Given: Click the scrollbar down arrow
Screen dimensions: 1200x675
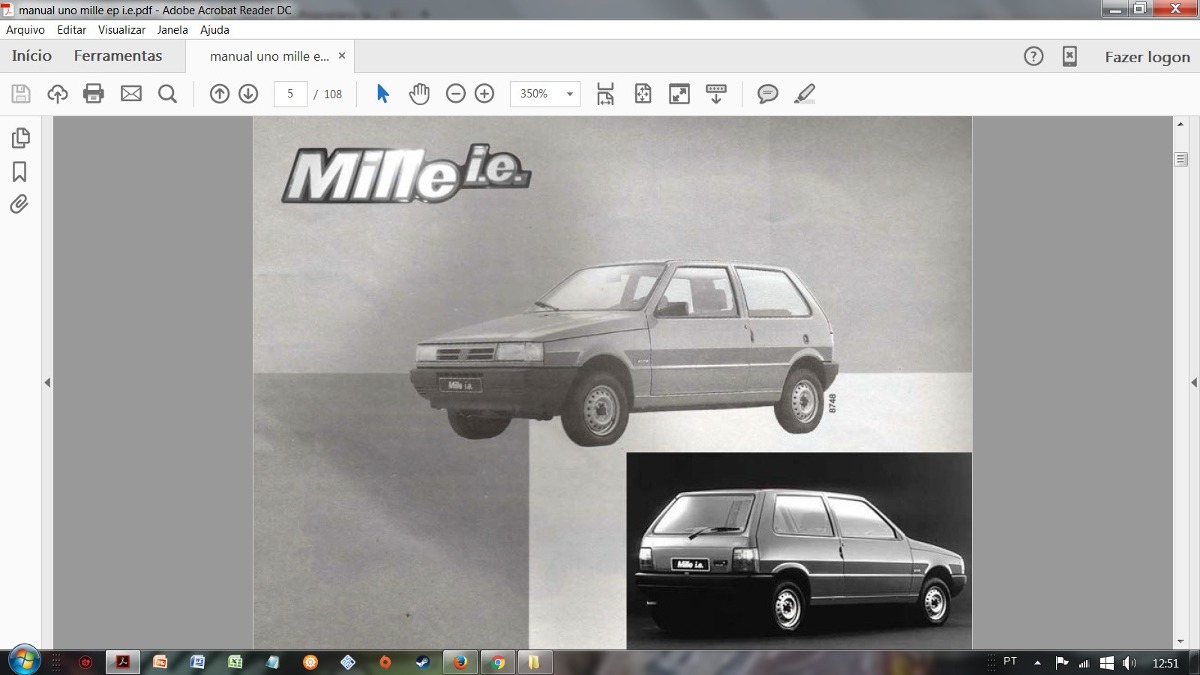Looking at the screenshot, I should coord(1181,641).
